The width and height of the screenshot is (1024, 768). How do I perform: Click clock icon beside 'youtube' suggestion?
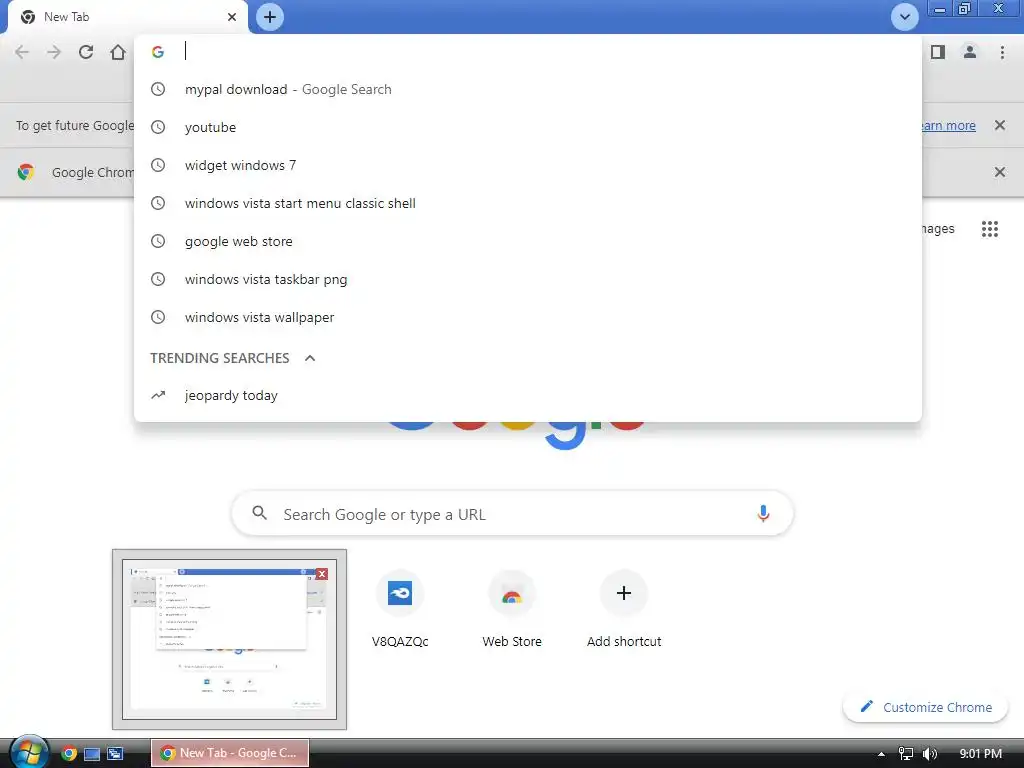[158, 127]
